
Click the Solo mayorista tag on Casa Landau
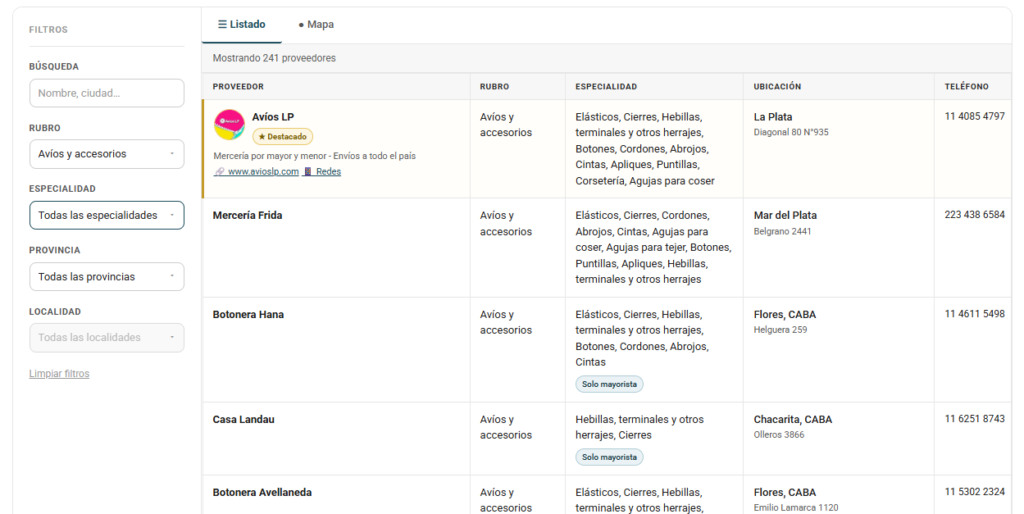point(609,457)
